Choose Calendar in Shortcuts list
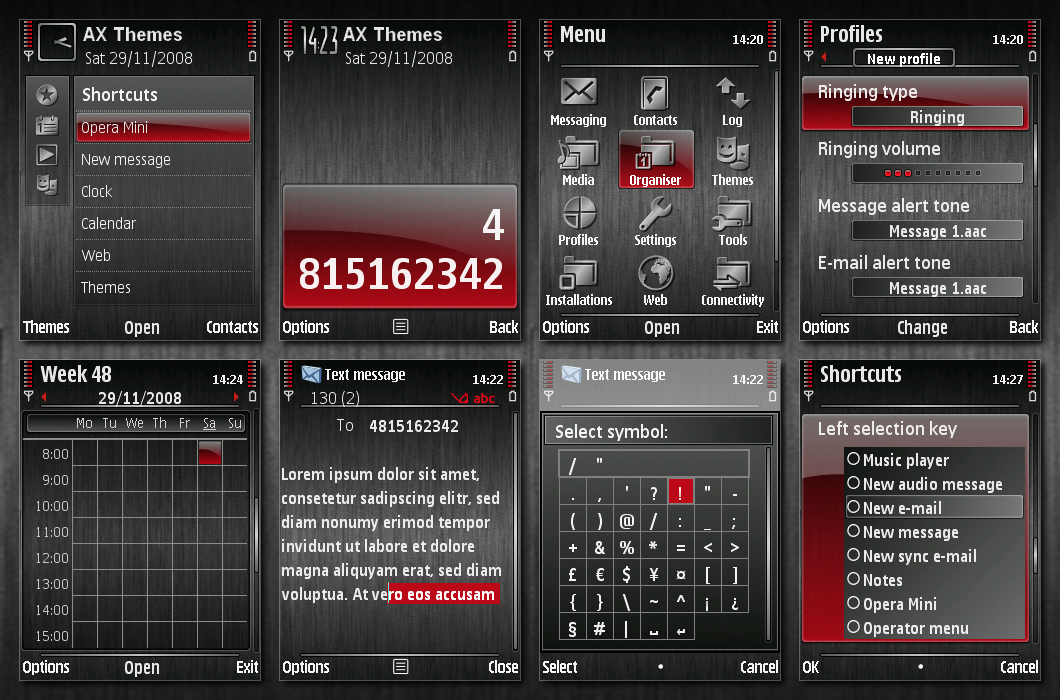 coord(163,223)
